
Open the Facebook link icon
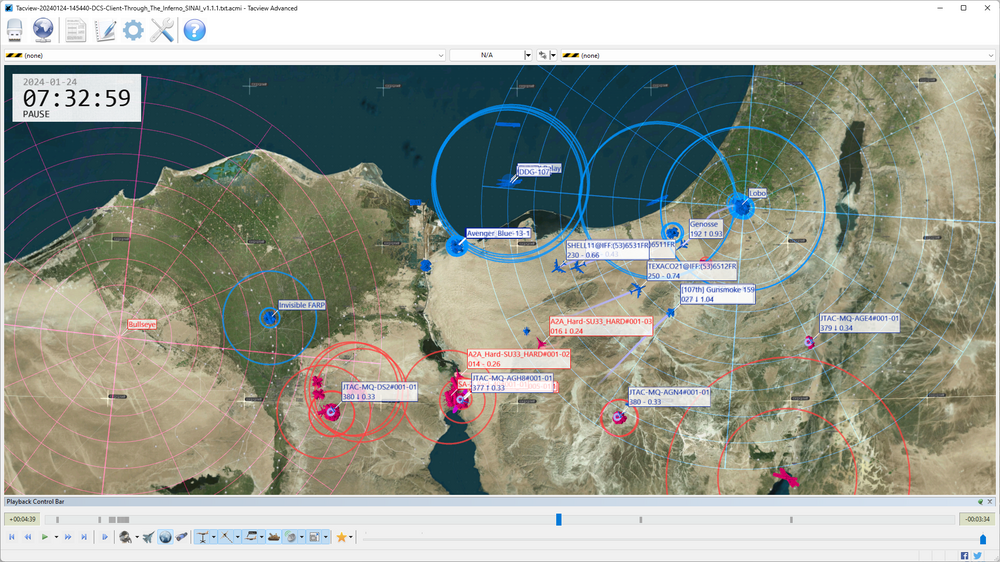(964, 556)
